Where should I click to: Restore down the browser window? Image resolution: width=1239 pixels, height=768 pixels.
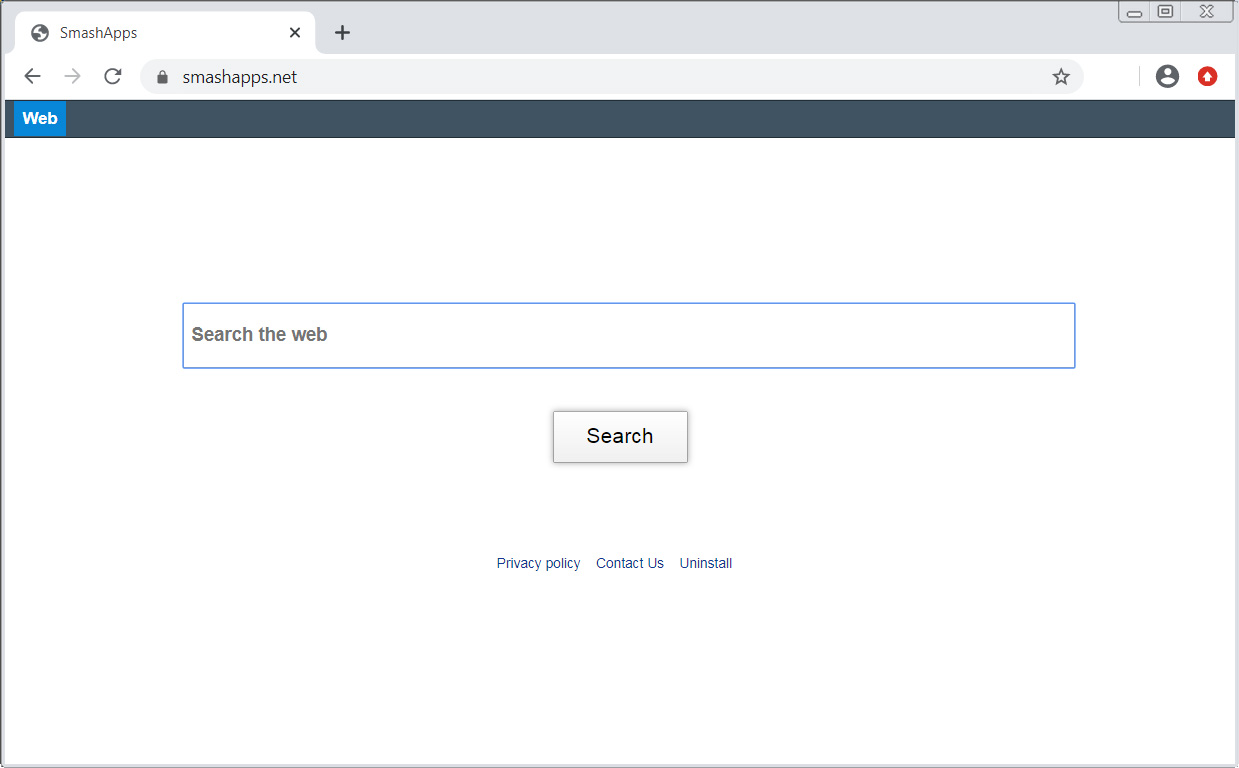click(1165, 12)
